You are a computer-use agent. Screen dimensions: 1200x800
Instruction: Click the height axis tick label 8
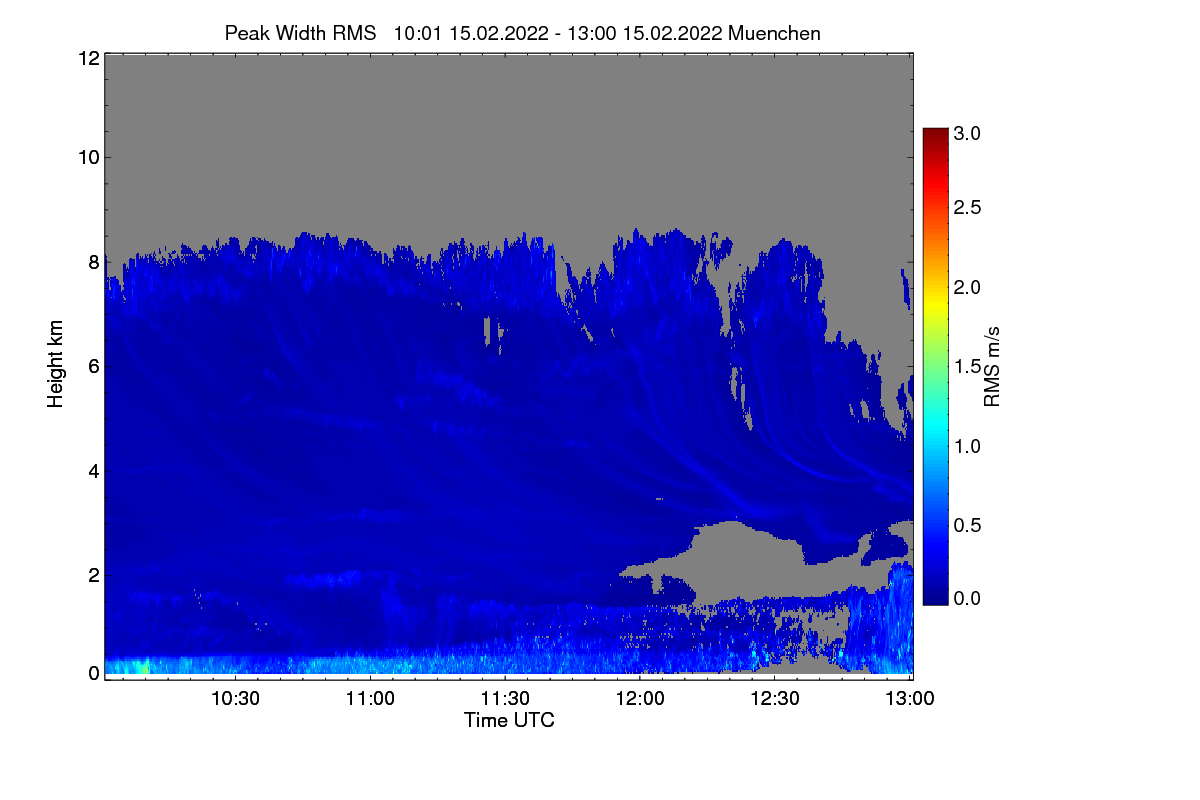pos(93,263)
